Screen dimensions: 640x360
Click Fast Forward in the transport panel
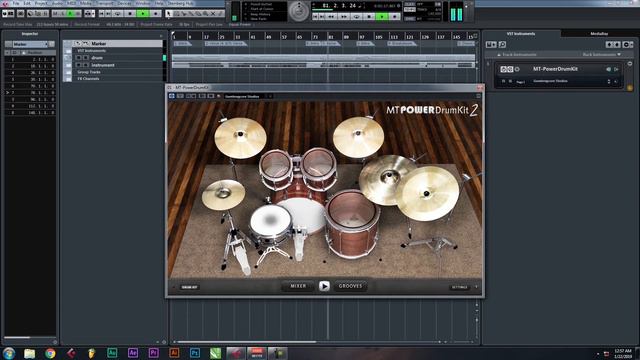(x=343, y=17)
